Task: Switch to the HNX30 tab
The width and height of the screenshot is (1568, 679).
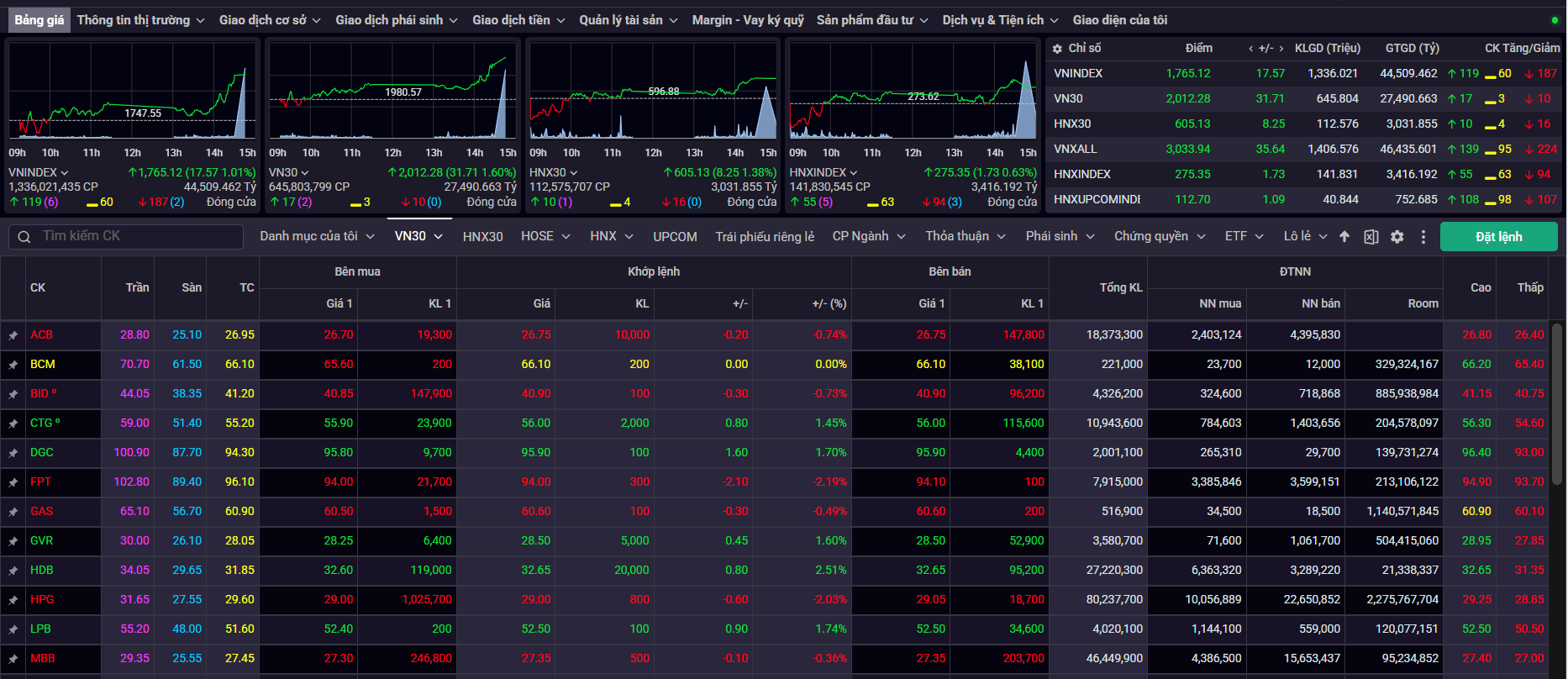Action: coord(482,237)
